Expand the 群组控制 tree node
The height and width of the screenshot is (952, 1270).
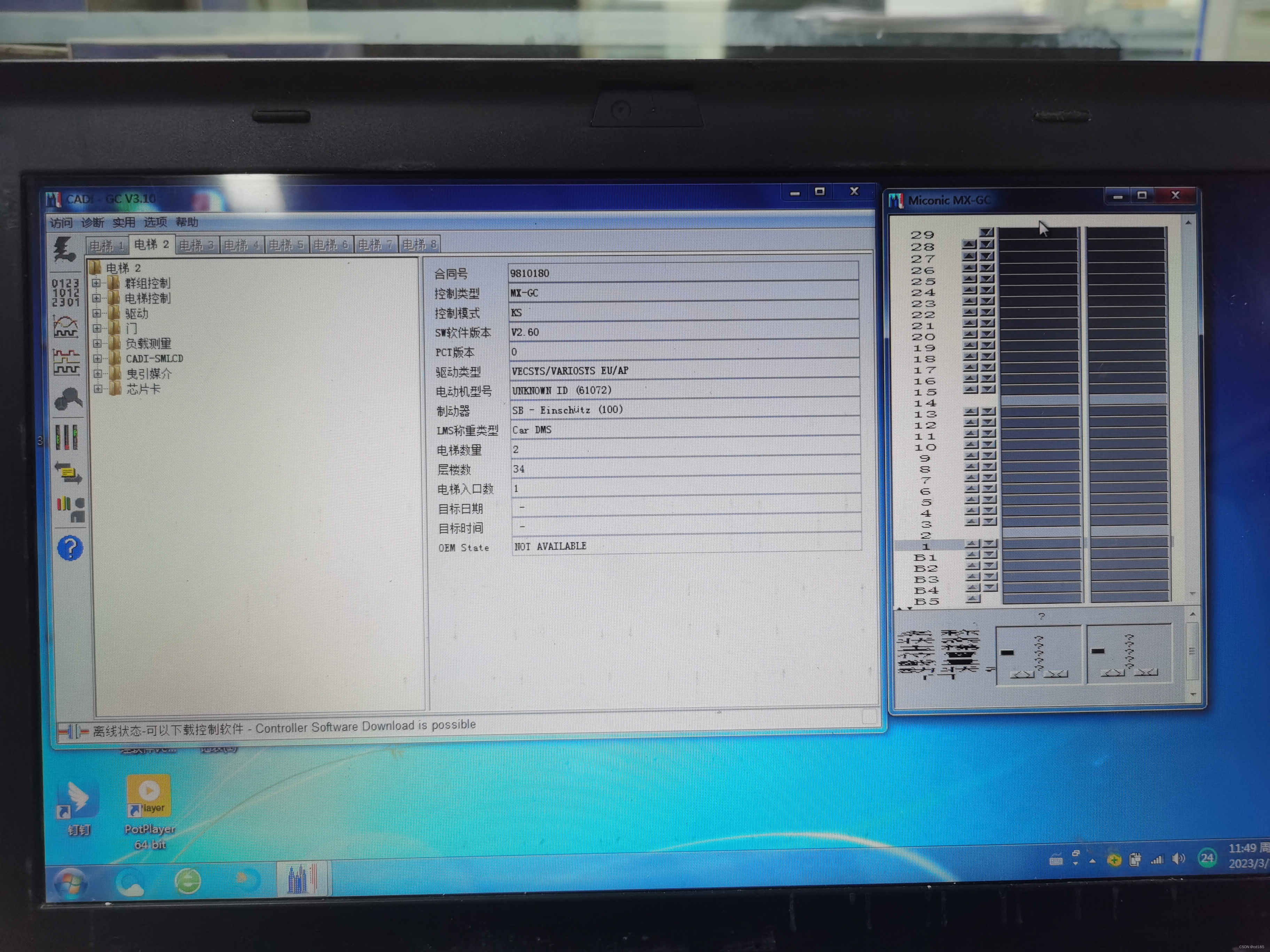(96, 283)
